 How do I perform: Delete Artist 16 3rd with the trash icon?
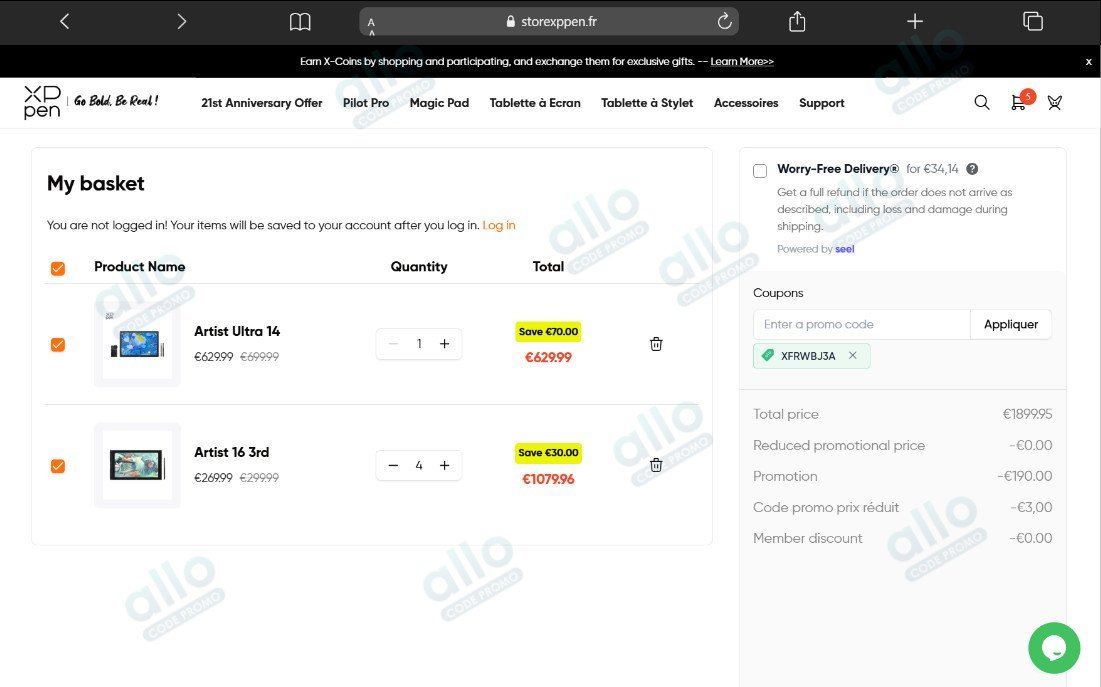[x=656, y=465]
